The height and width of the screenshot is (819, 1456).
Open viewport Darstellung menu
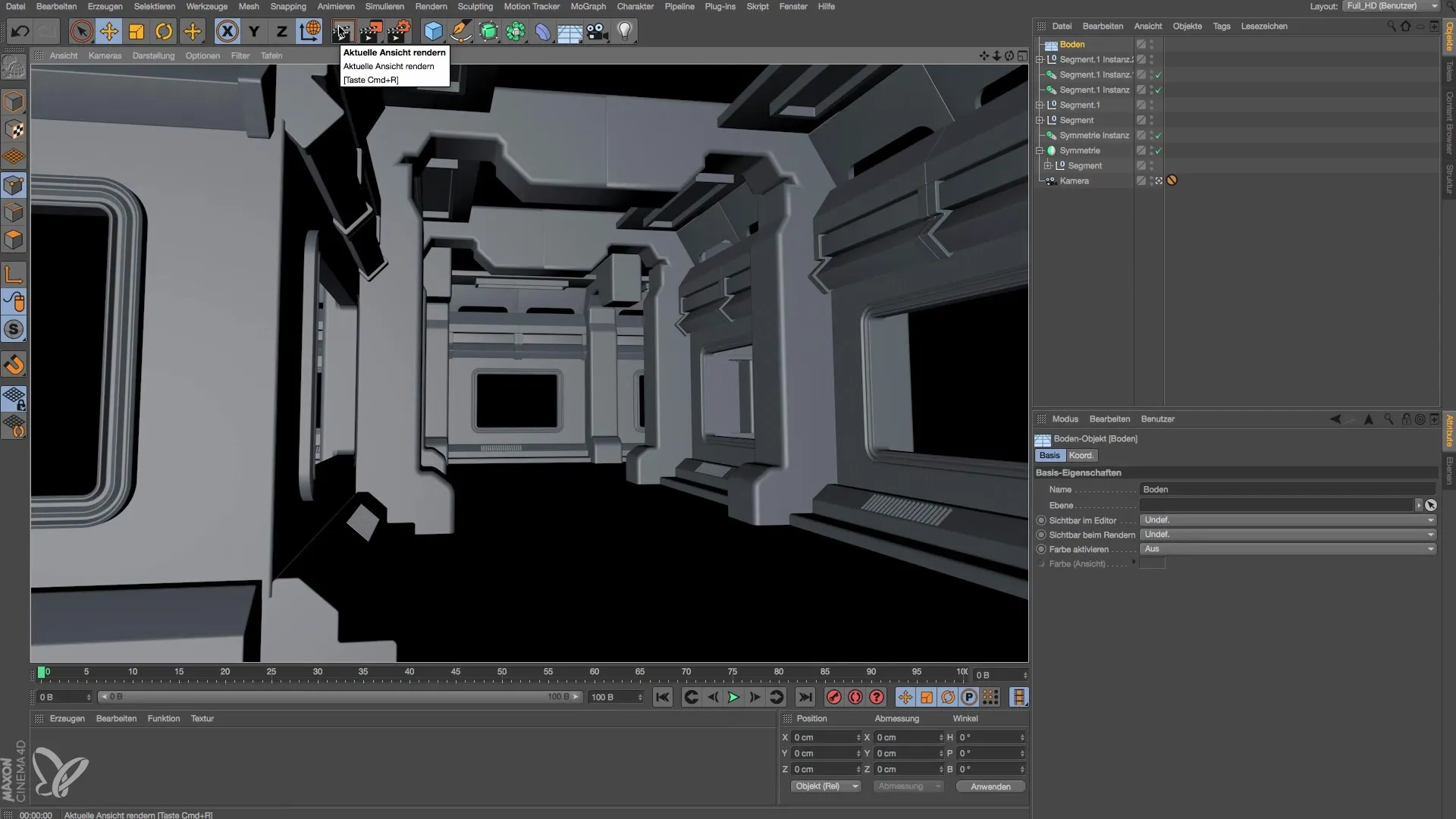(153, 55)
